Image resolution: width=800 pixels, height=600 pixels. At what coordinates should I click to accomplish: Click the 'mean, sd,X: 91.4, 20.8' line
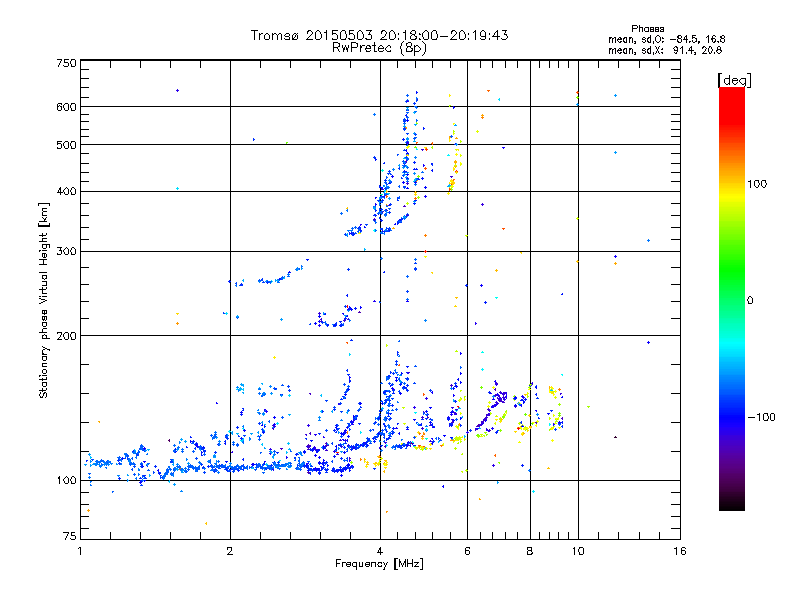665,51
